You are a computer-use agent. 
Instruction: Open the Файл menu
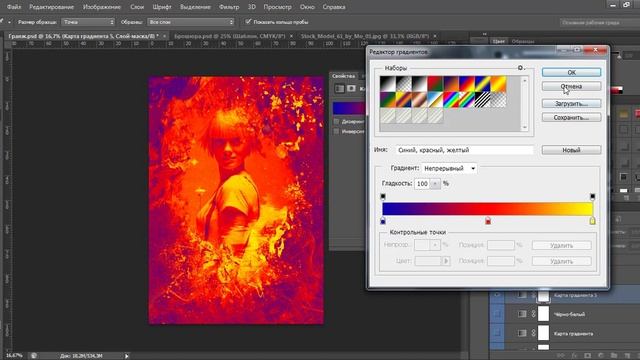click(14, 7)
